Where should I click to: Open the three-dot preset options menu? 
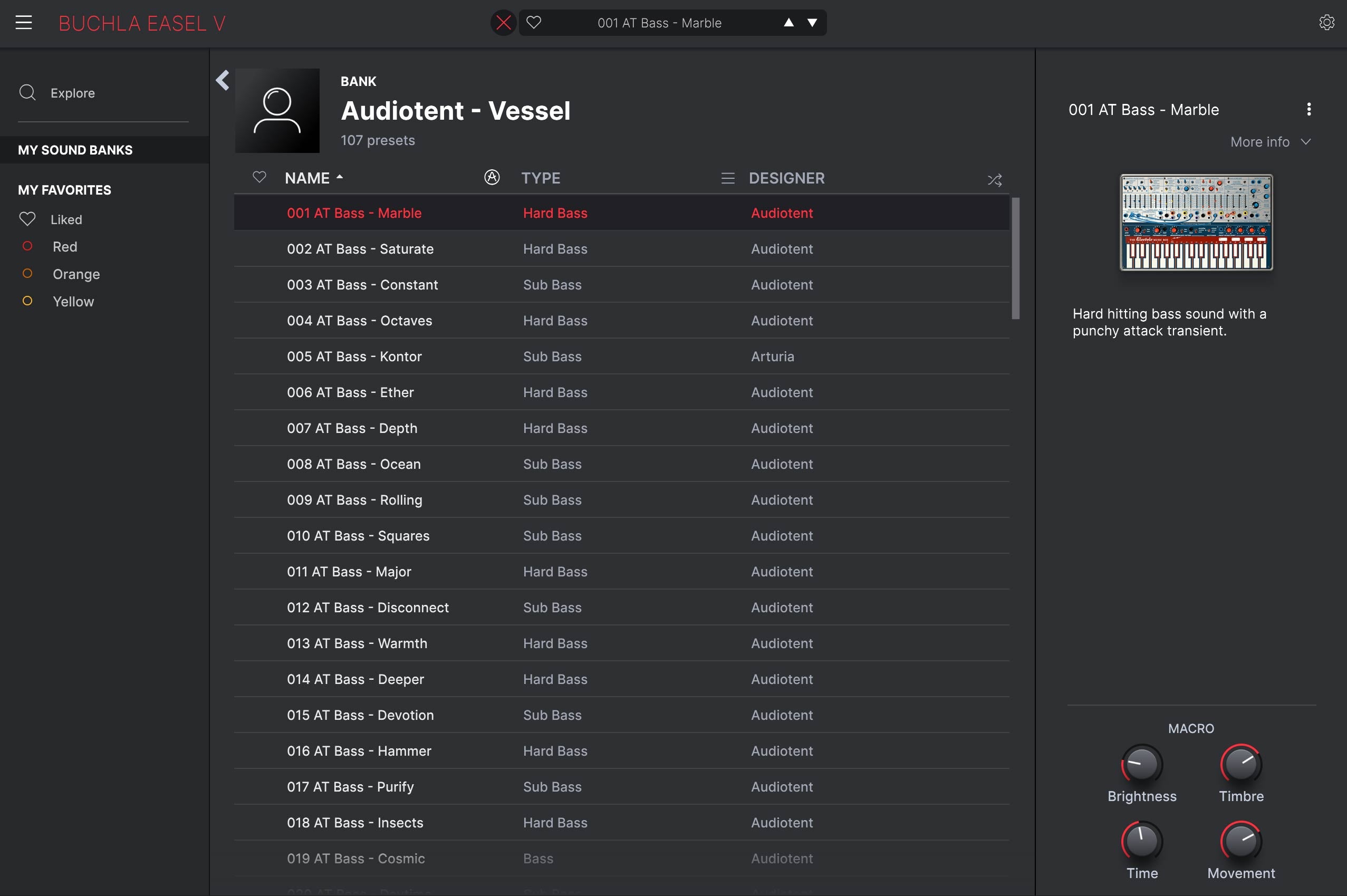(1308, 109)
